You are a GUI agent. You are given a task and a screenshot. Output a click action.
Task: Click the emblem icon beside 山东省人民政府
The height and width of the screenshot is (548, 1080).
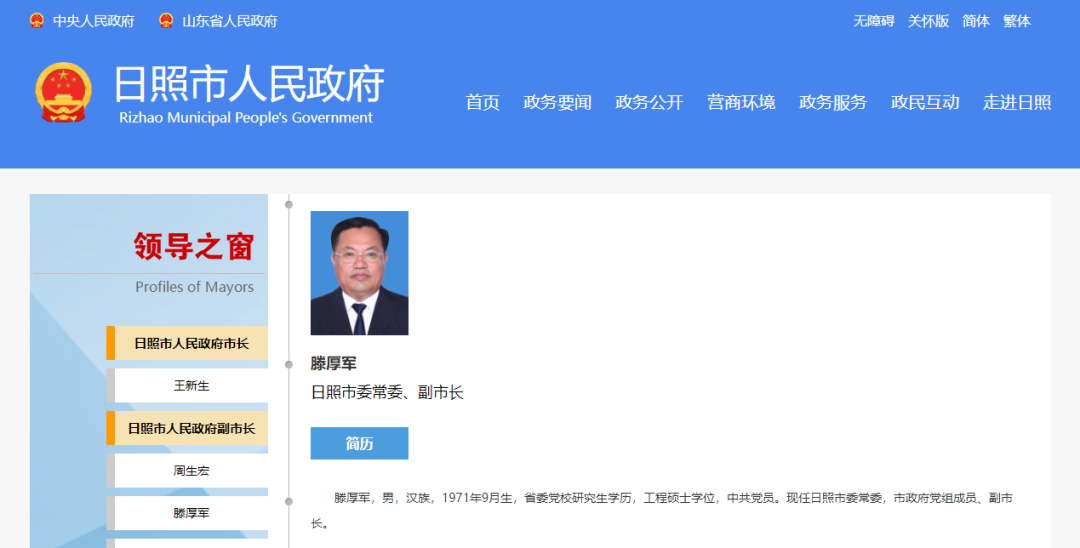pos(166,21)
